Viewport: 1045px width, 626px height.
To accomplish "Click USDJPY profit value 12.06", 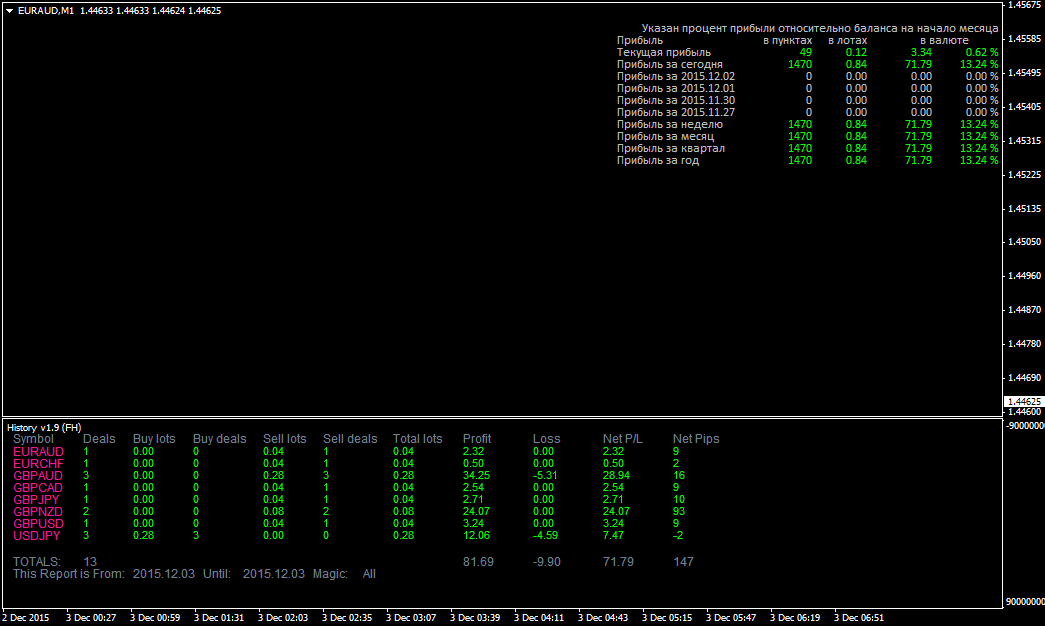I will 477,535.
